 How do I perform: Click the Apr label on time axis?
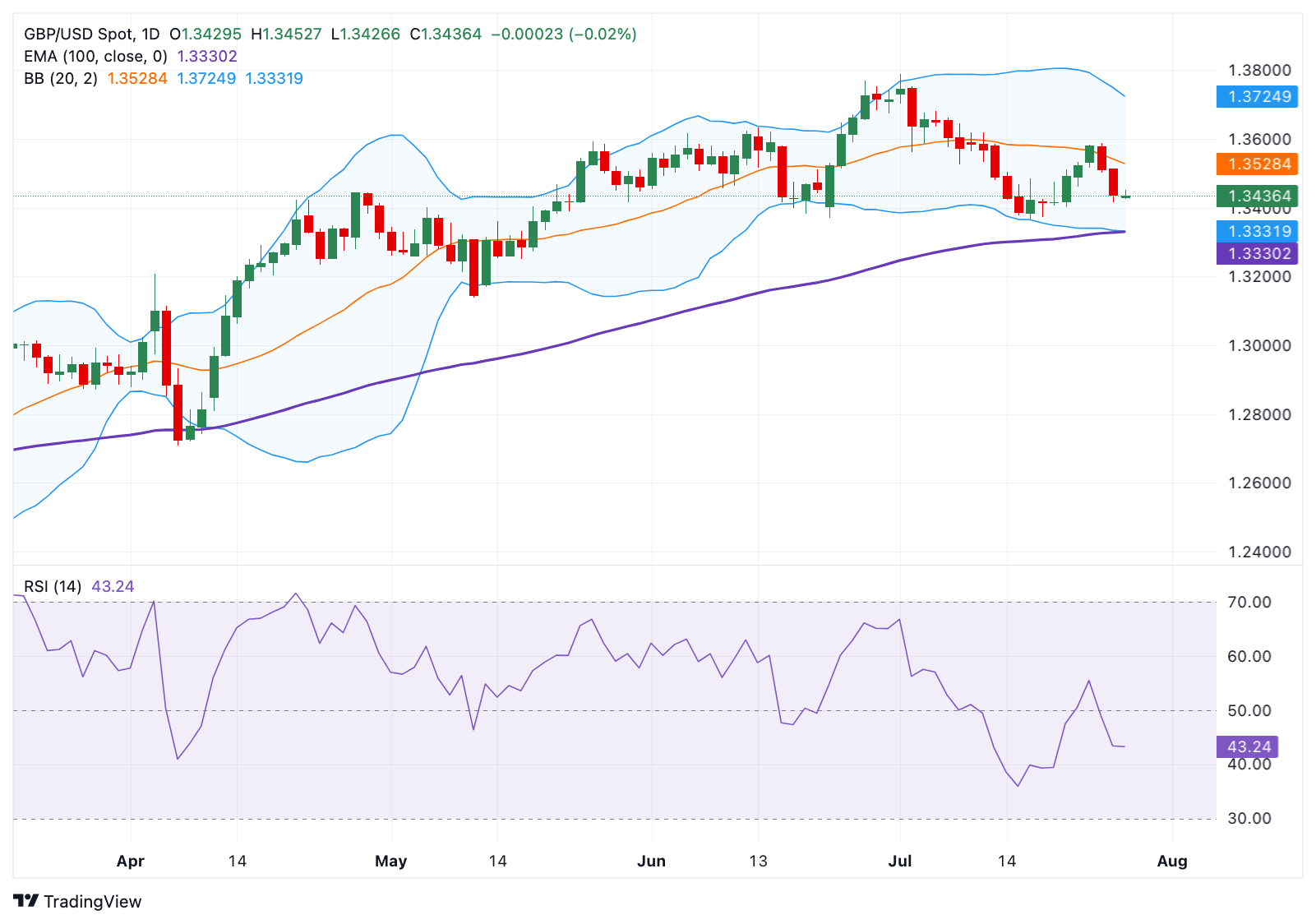click(x=130, y=861)
